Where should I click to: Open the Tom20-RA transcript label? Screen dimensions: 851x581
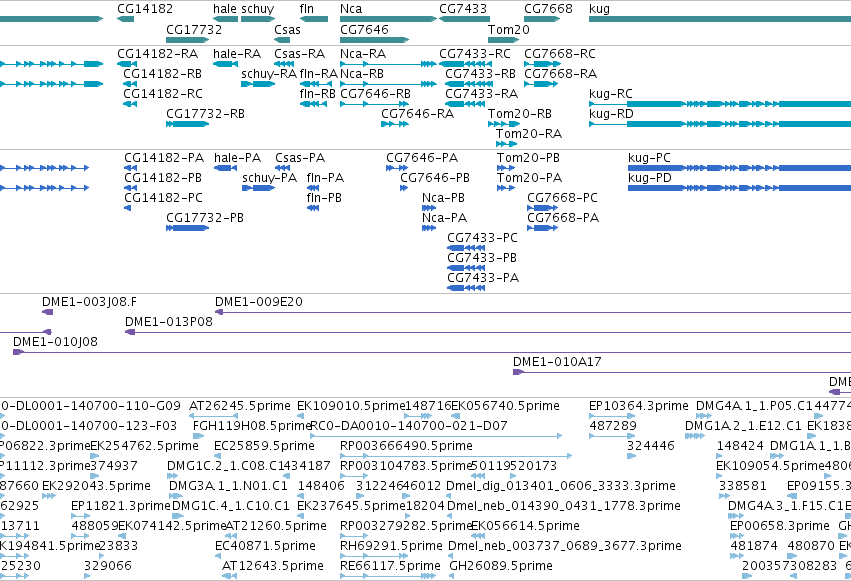[529, 134]
